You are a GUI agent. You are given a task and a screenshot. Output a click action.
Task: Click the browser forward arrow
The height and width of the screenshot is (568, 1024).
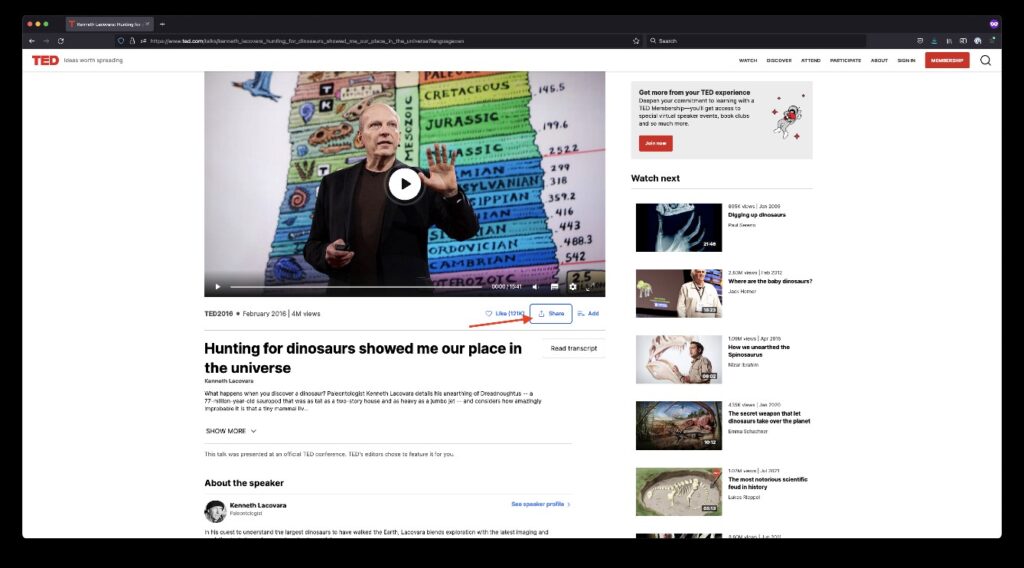pyautogui.click(x=46, y=40)
